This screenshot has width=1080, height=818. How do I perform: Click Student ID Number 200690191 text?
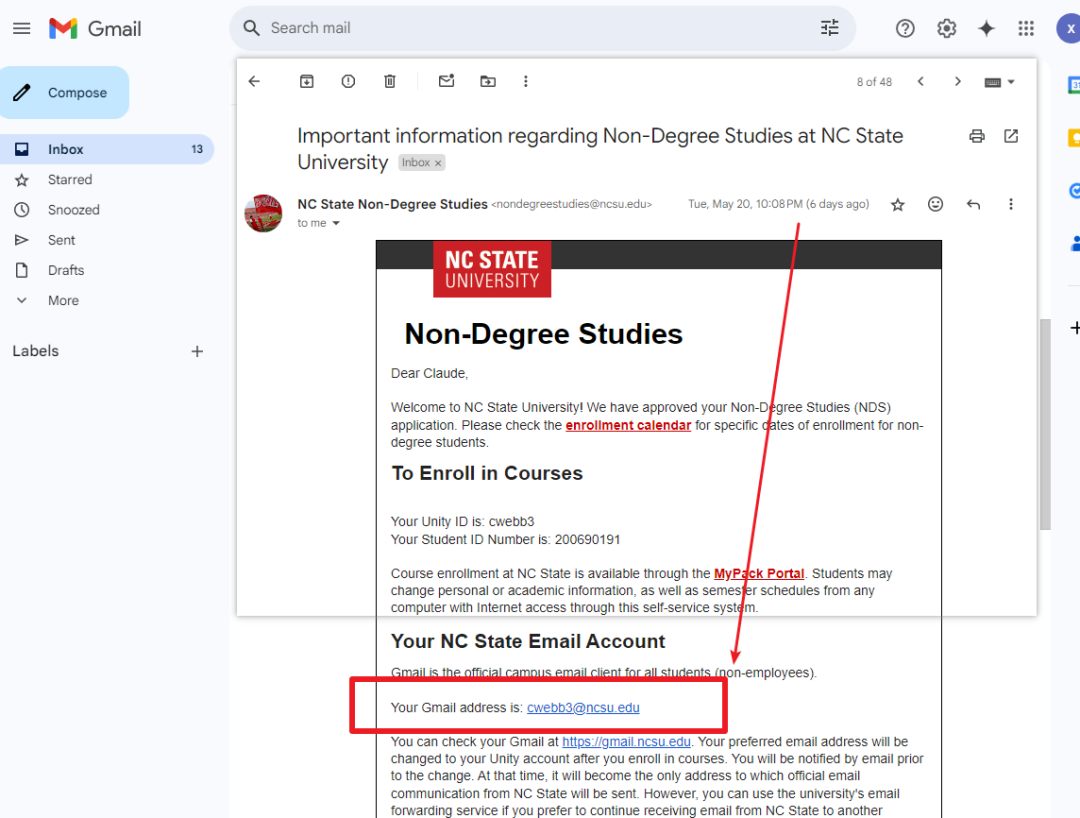click(x=505, y=540)
